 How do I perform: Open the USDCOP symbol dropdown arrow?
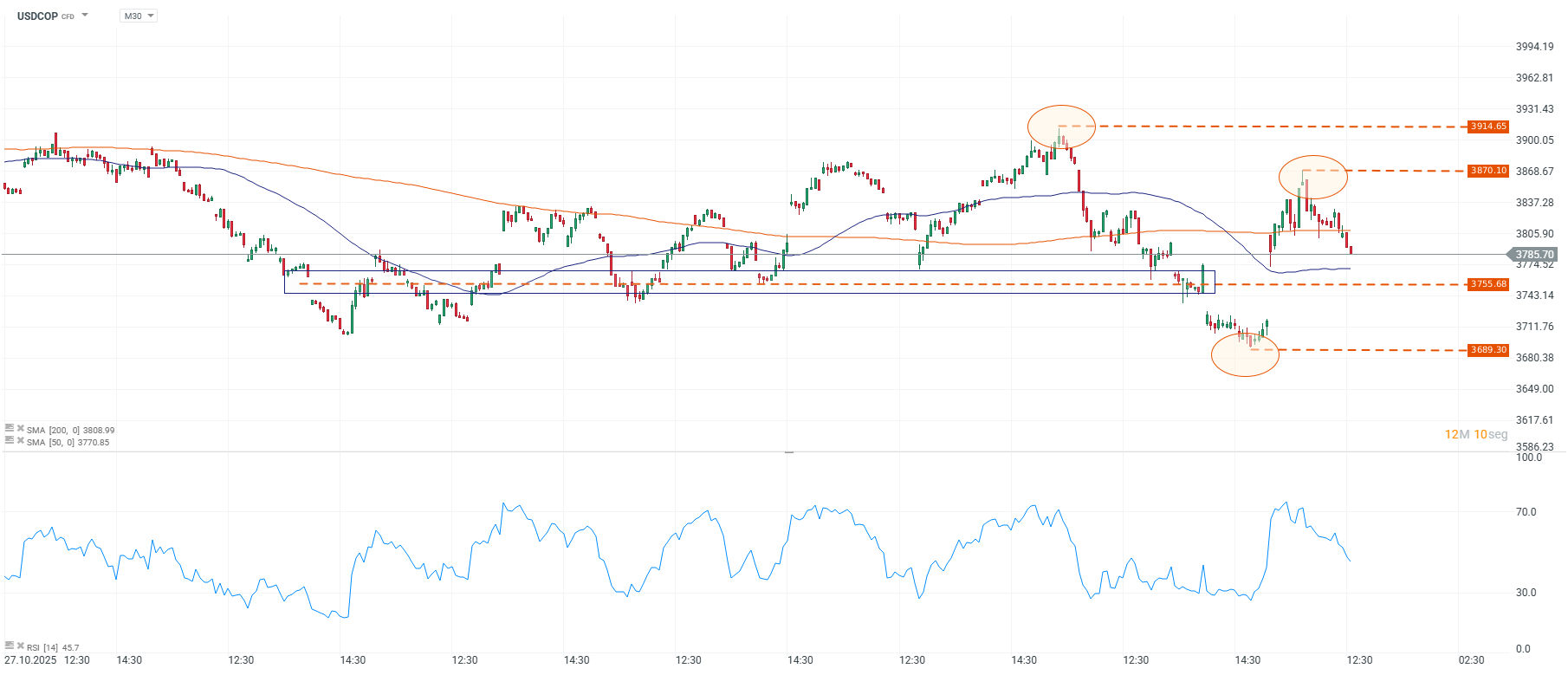[85, 16]
